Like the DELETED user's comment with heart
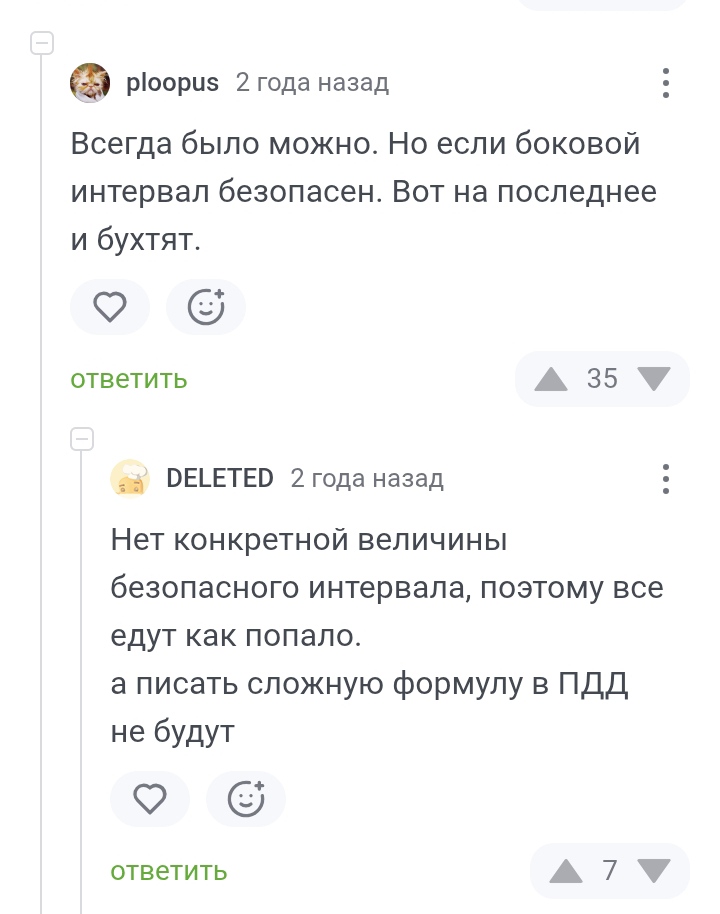This screenshot has width=720, height=914. click(150, 799)
